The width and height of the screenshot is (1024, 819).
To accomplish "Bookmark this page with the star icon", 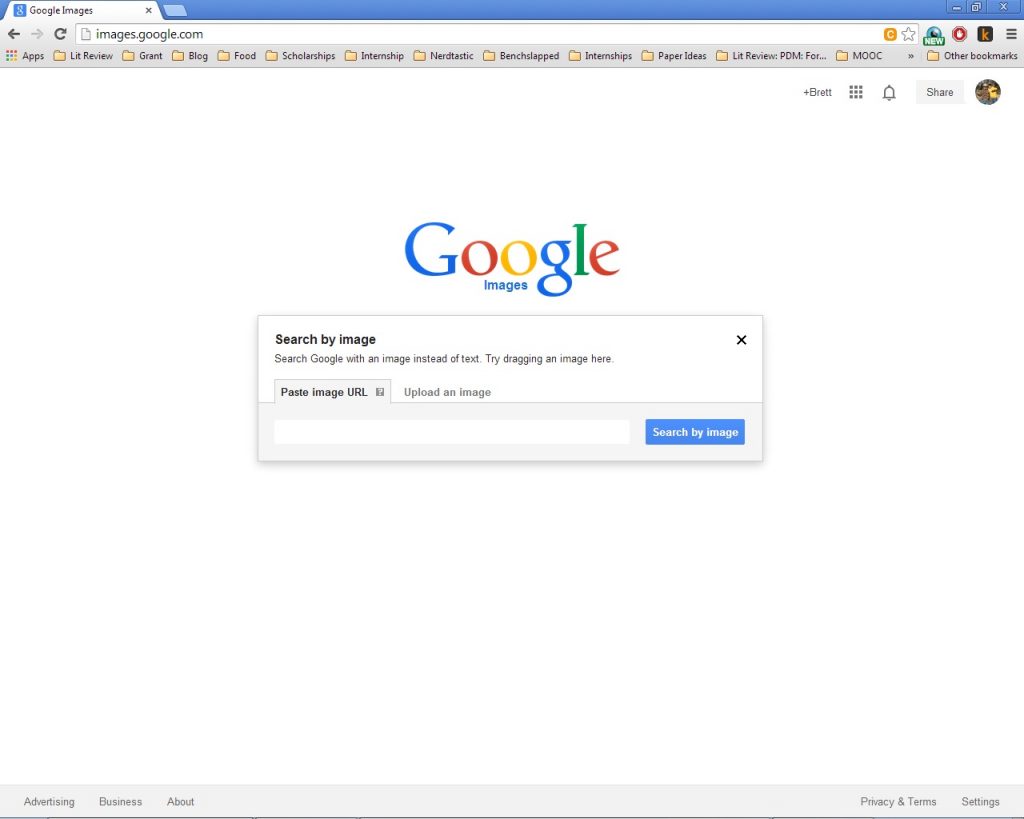I will pyautogui.click(x=908, y=34).
